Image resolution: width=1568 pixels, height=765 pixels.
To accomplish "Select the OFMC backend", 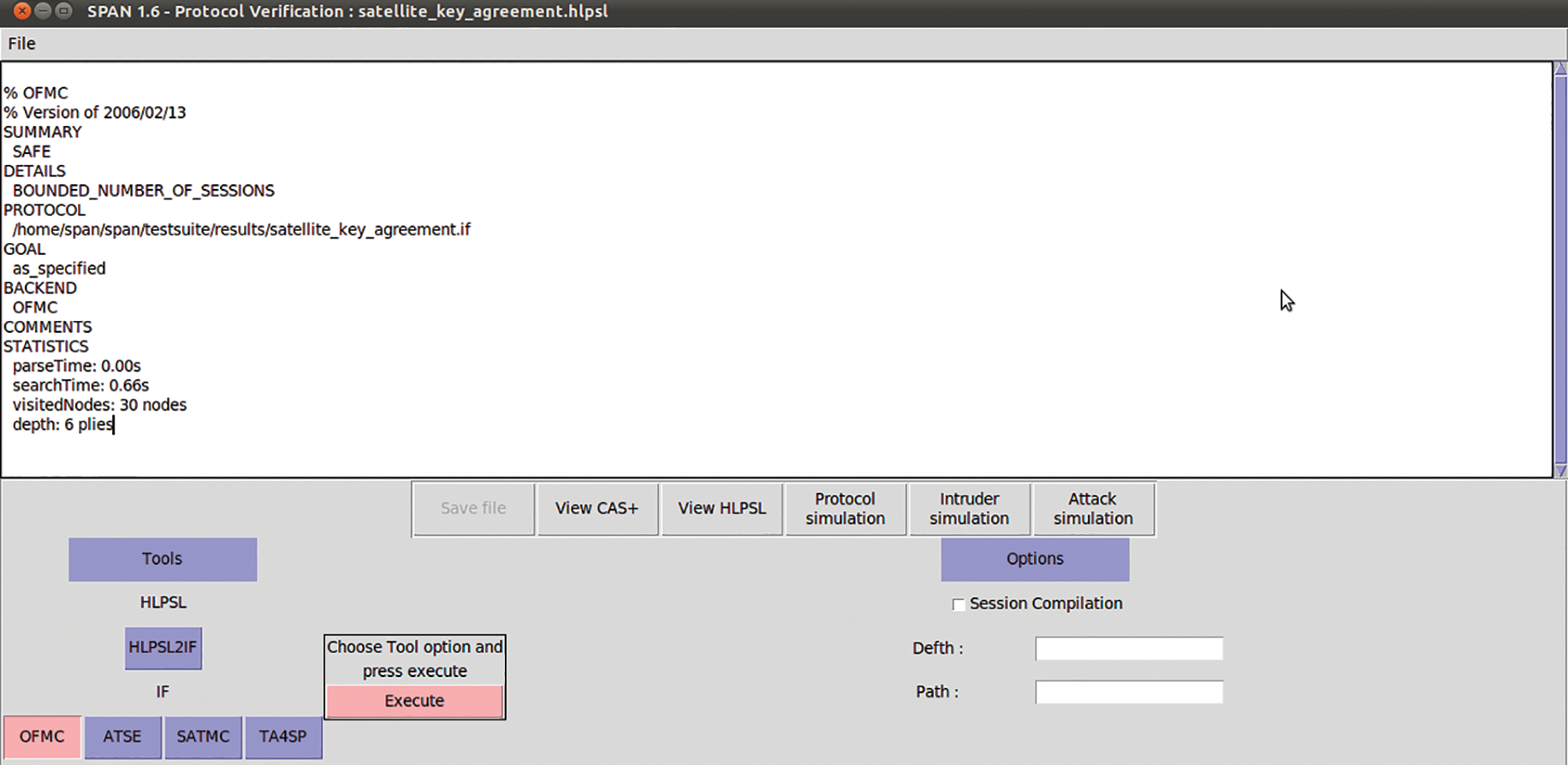I will click(x=42, y=737).
